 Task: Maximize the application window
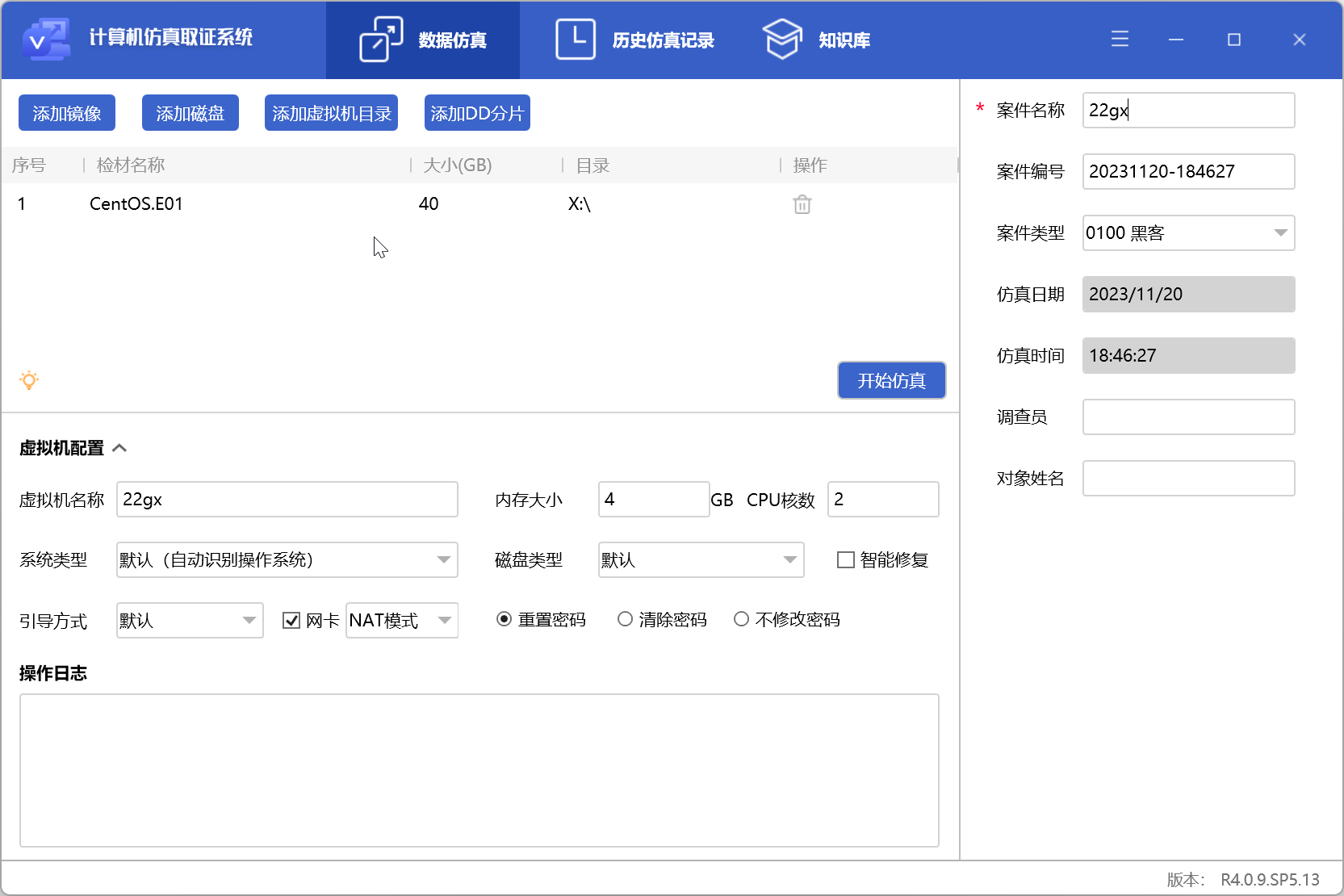(1234, 39)
